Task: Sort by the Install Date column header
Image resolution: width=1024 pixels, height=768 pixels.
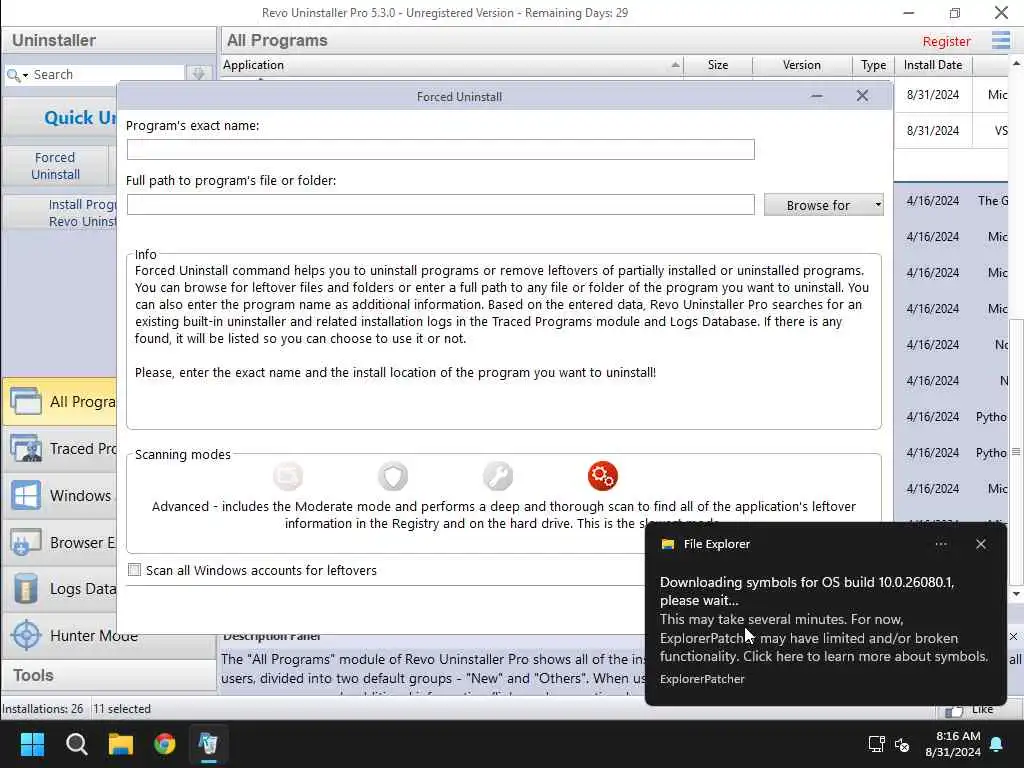Action: pyautogui.click(x=933, y=65)
